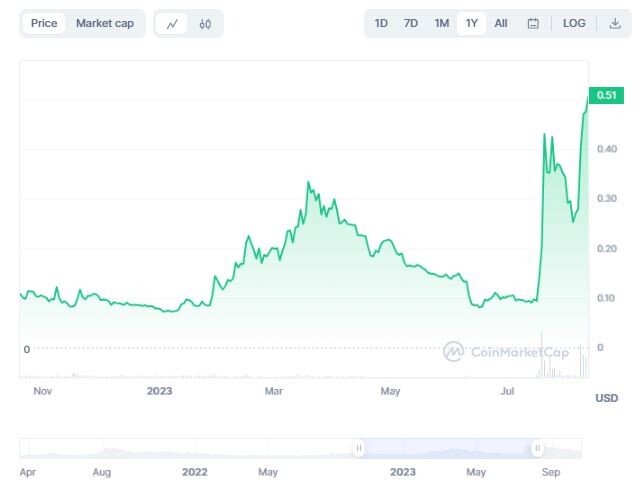Select the 1Y time range

coord(471,23)
